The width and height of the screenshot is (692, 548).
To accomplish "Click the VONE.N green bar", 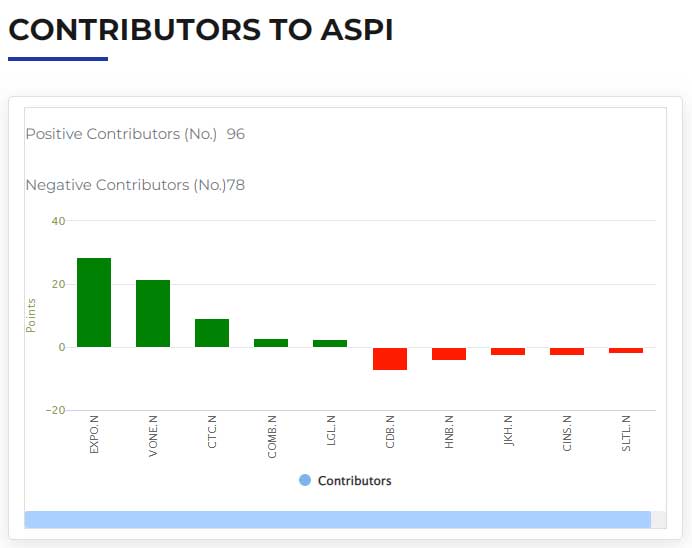I will [x=153, y=313].
